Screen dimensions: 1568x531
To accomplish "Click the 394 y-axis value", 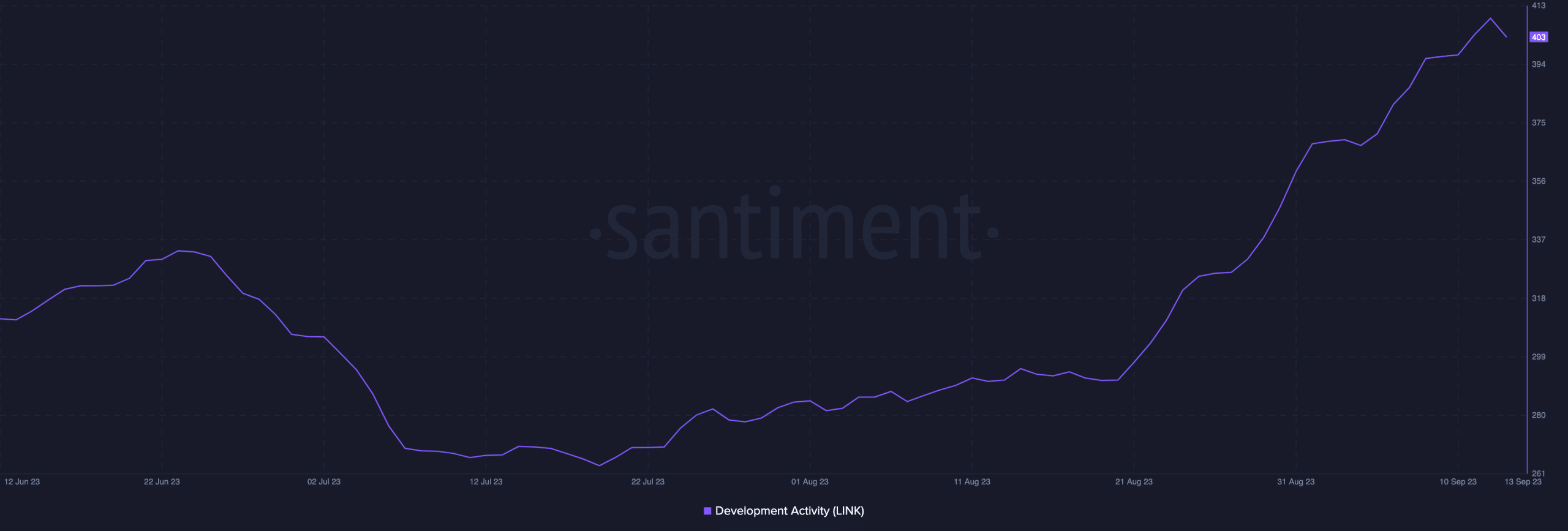I will (x=1539, y=64).
